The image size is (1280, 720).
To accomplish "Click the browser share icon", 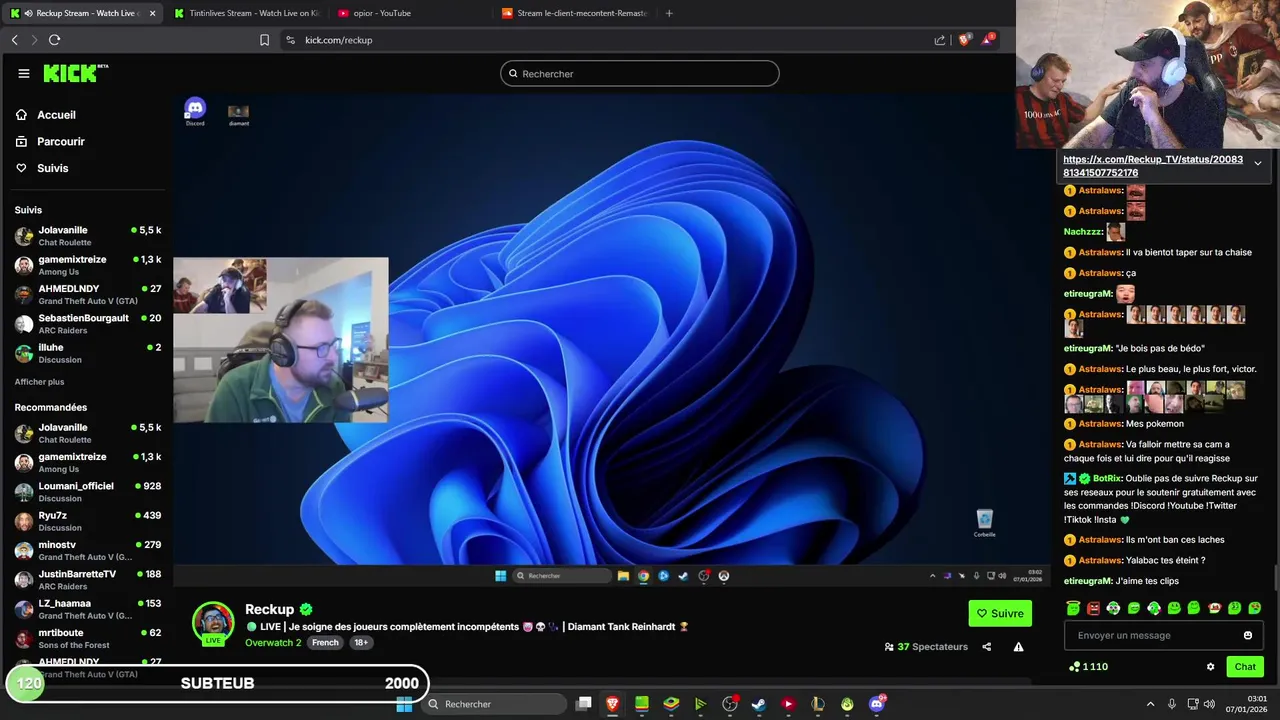I will pos(940,40).
